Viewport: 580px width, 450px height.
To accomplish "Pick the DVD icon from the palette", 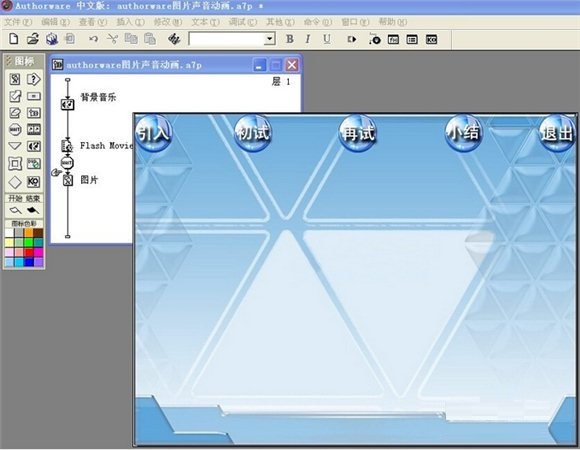I will click(x=34, y=163).
